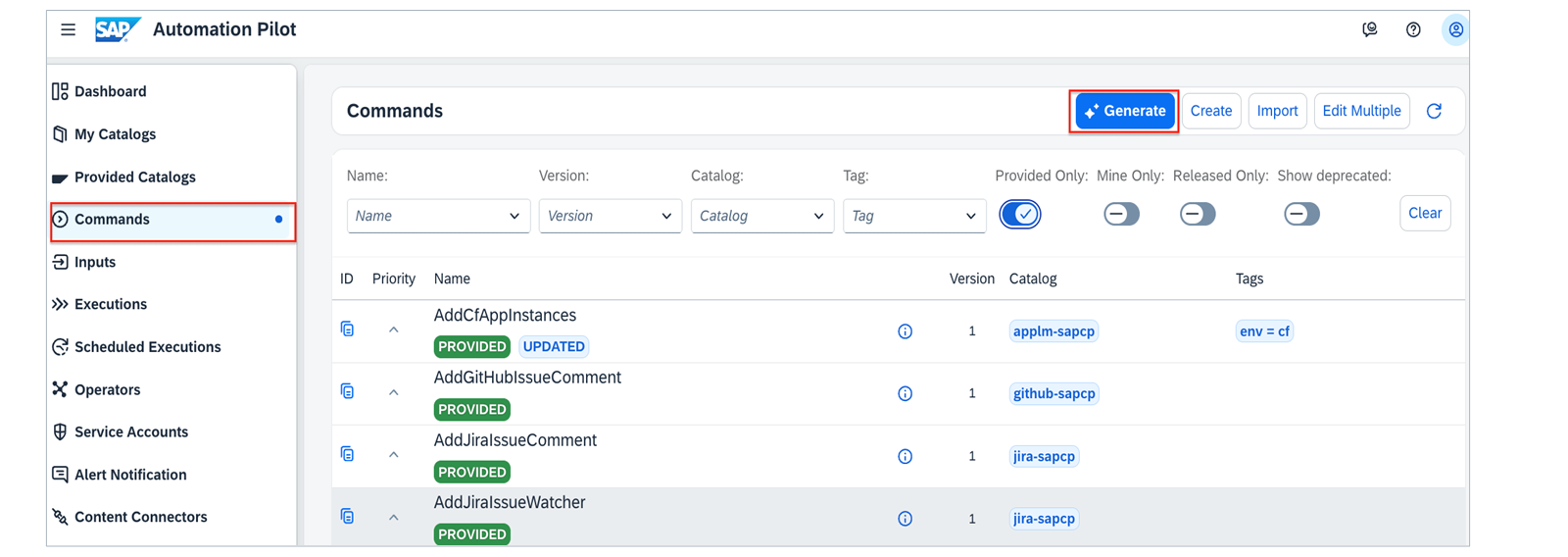Image resolution: width=1568 pixels, height=557 pixels.
Task: Click the Operators sidebar icon
Action: point(60,389)
